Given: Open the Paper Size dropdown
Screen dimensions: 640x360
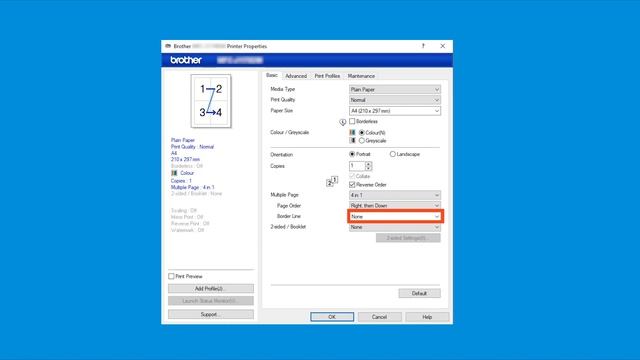Looking at the screenshot, I should tap(395, 111).
